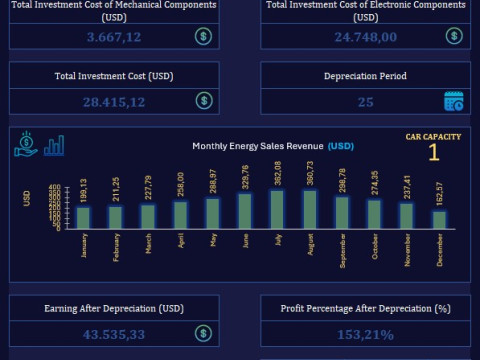Click the dollar icon beside 43.535,33

tap(203, 333)
